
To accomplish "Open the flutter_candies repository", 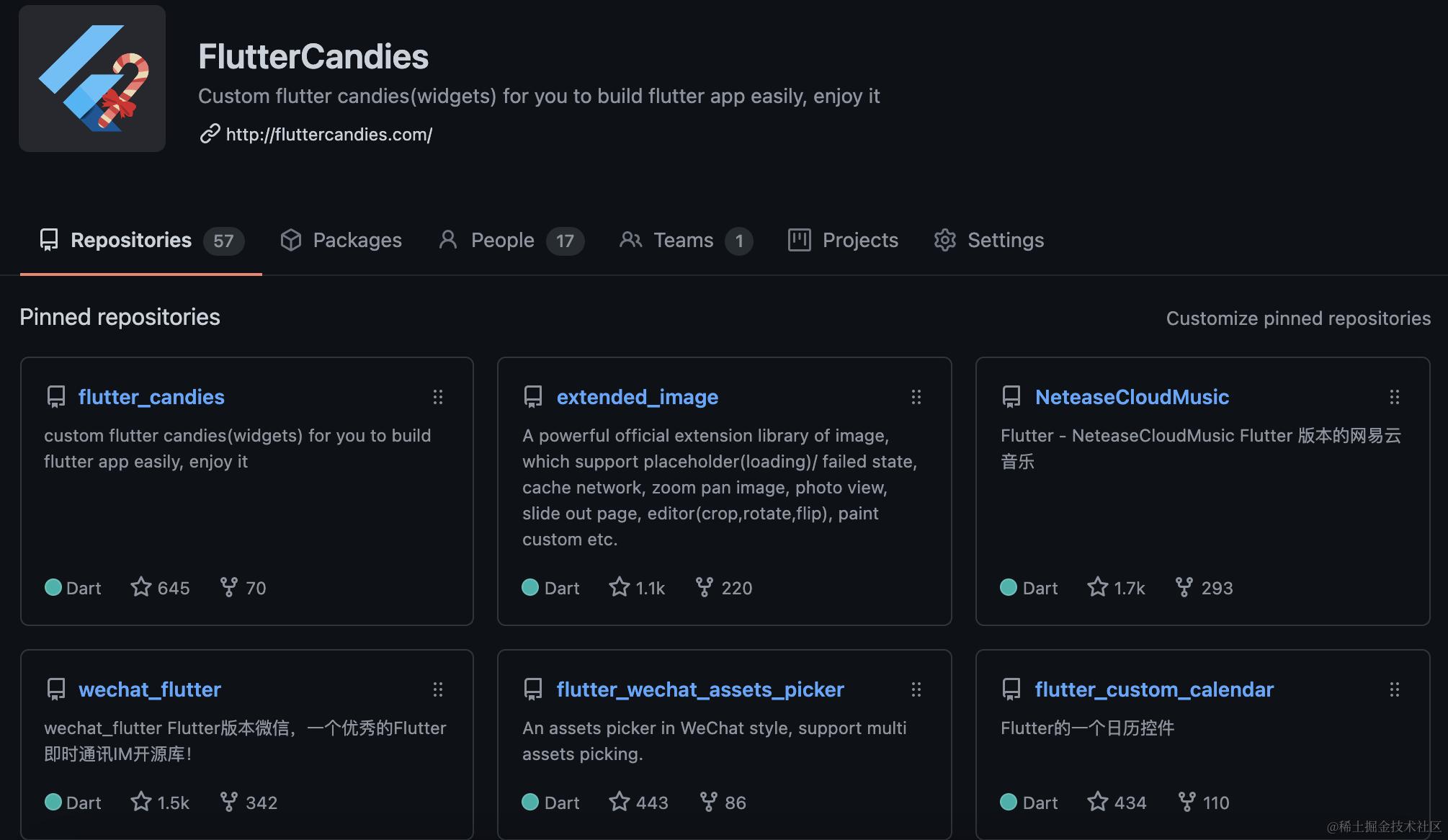I will click(151, 397).
